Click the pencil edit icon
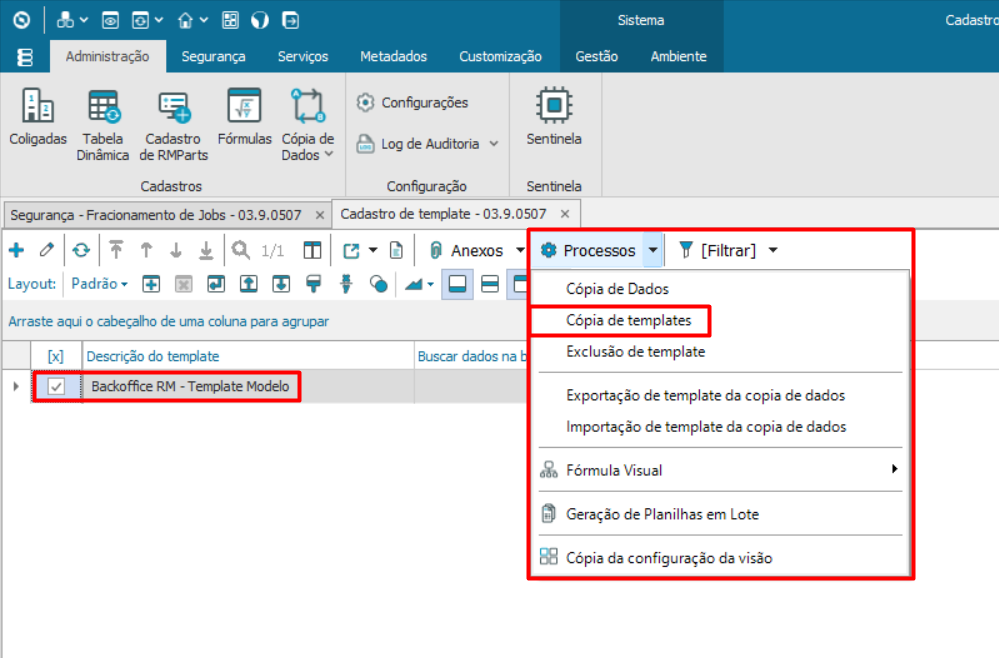Viewport: 999px width, 658px height. pos(46,250)
